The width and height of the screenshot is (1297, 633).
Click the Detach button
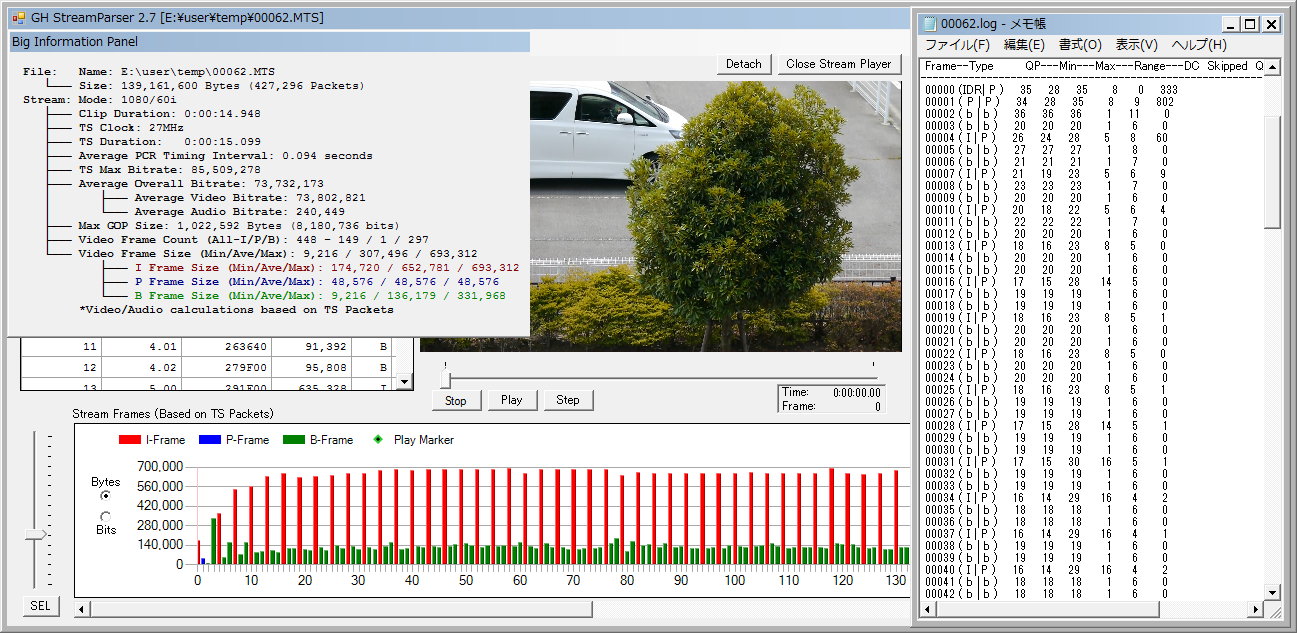(x=743, y=64)
